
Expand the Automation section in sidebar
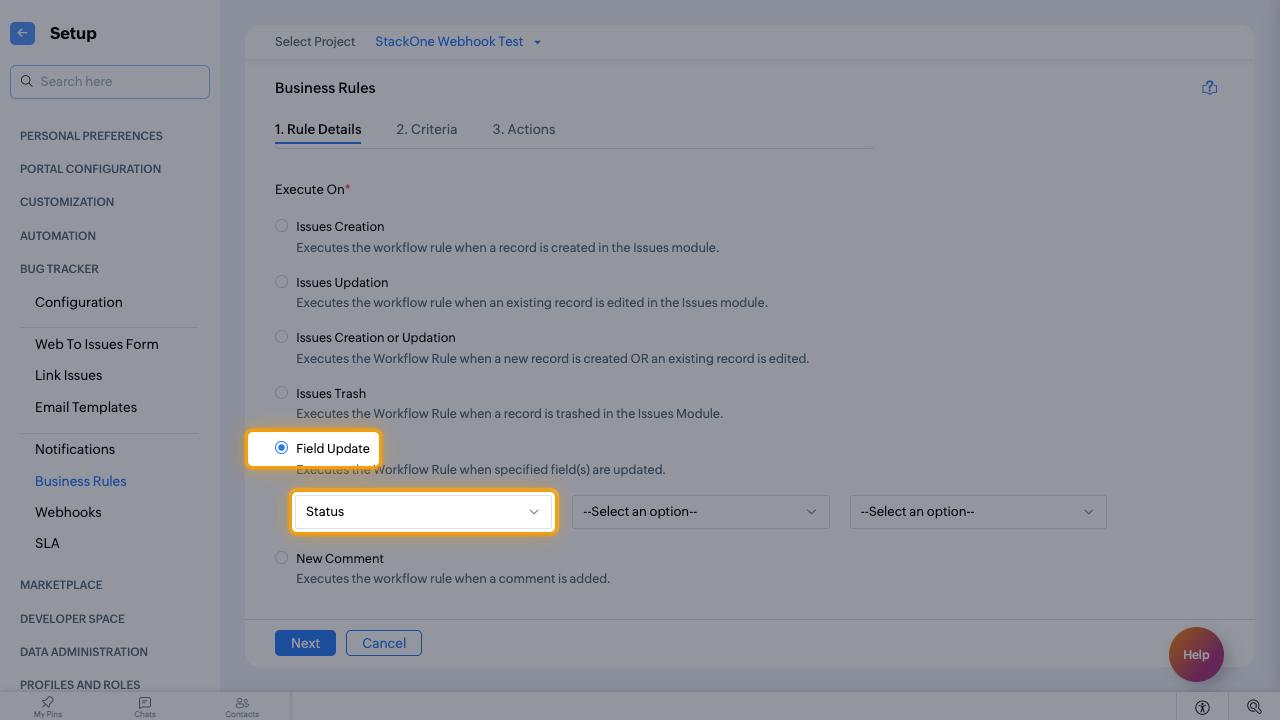pyautogui.click(x=58, y=236)
